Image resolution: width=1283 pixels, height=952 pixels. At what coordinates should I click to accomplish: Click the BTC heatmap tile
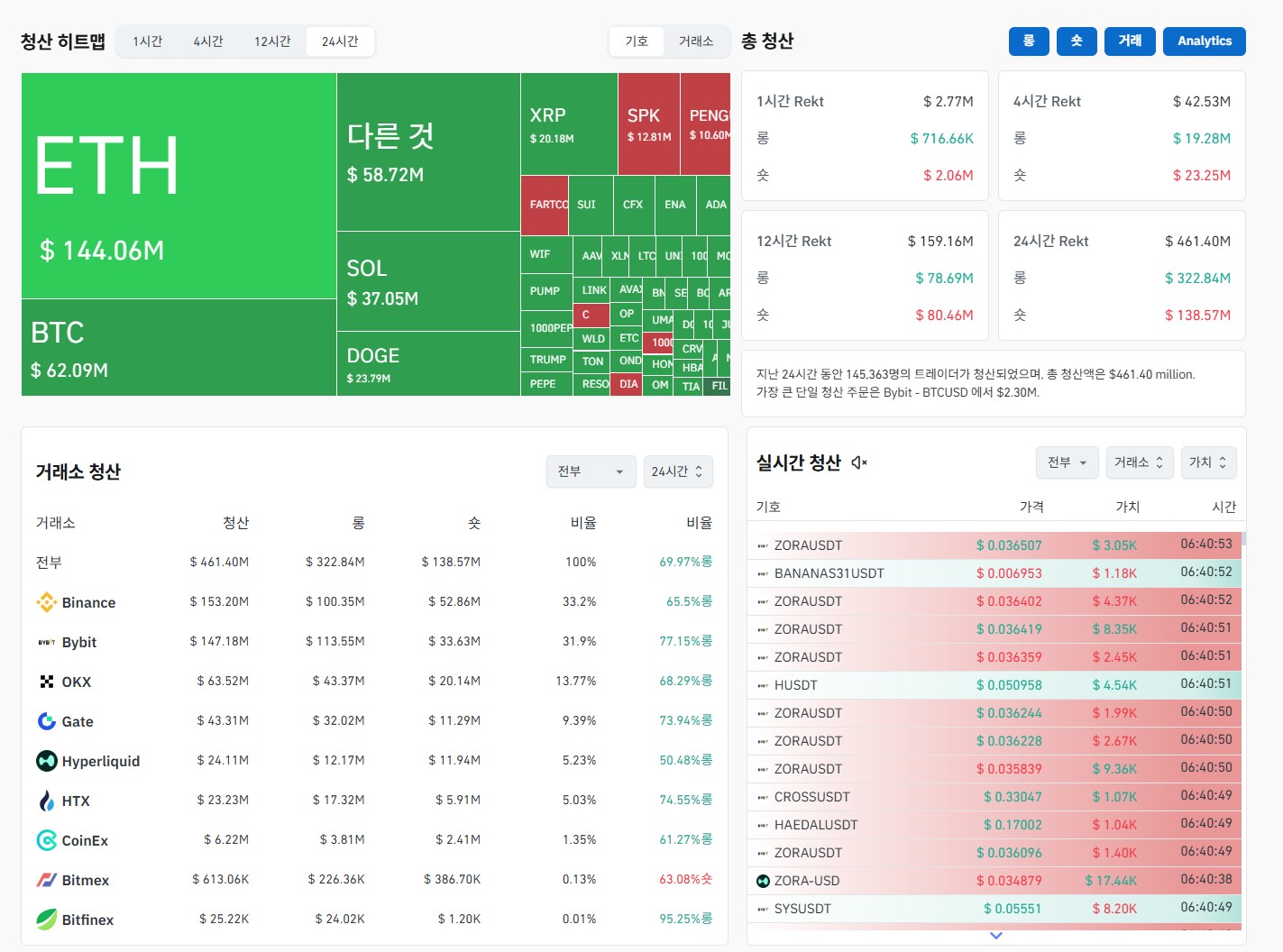(179, 347)
